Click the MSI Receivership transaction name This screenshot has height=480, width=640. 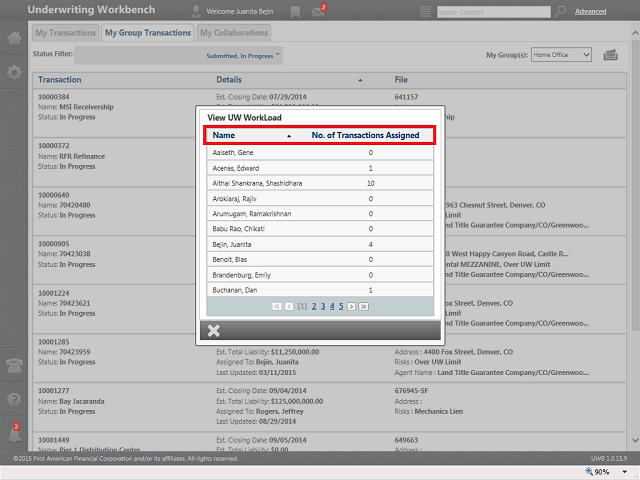pyautogui.click(x=86, y=107)
